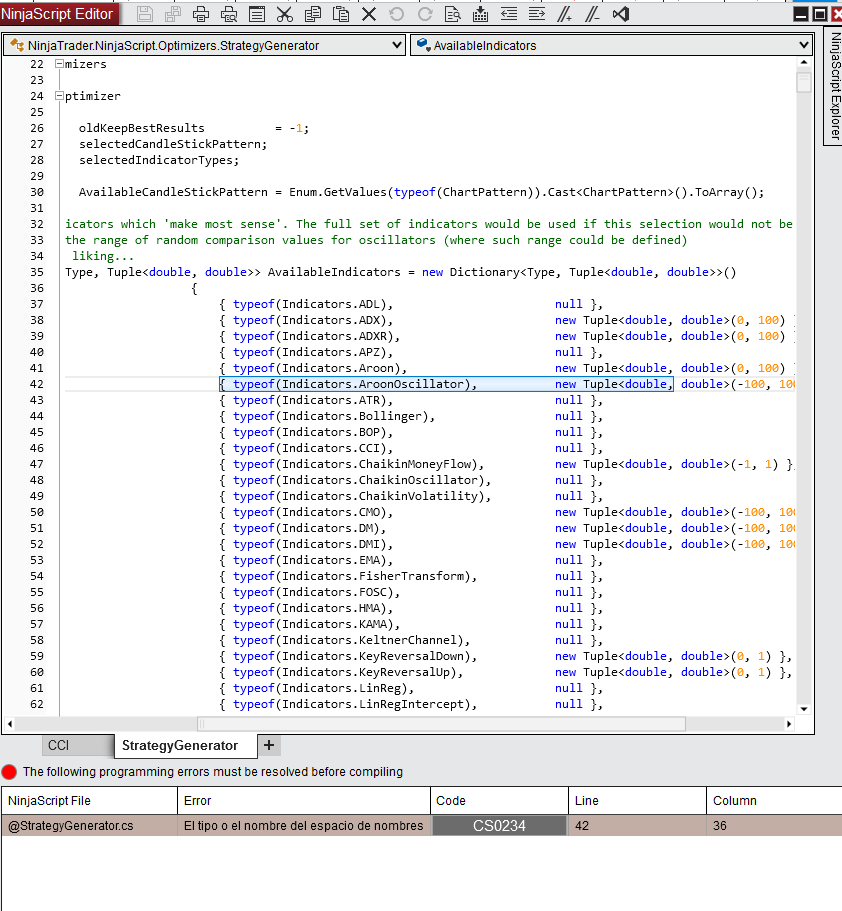The width and height of the screenshot is (842, 911).
Task: Click the Properties window icon
Action: (257, 14)
